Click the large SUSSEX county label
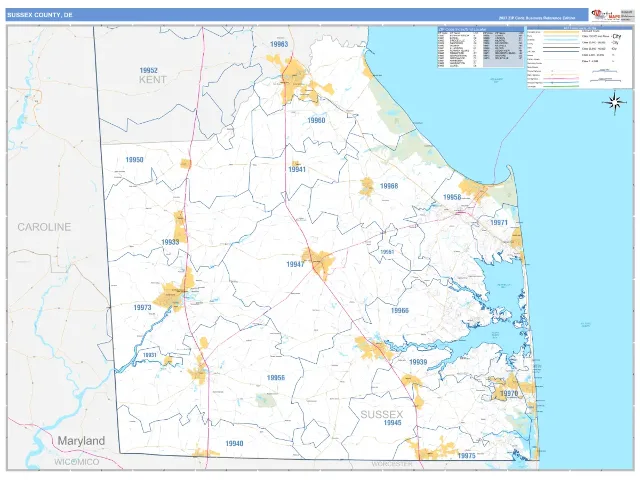The height and width of the screenshot is (480, 640). (382, 414)
